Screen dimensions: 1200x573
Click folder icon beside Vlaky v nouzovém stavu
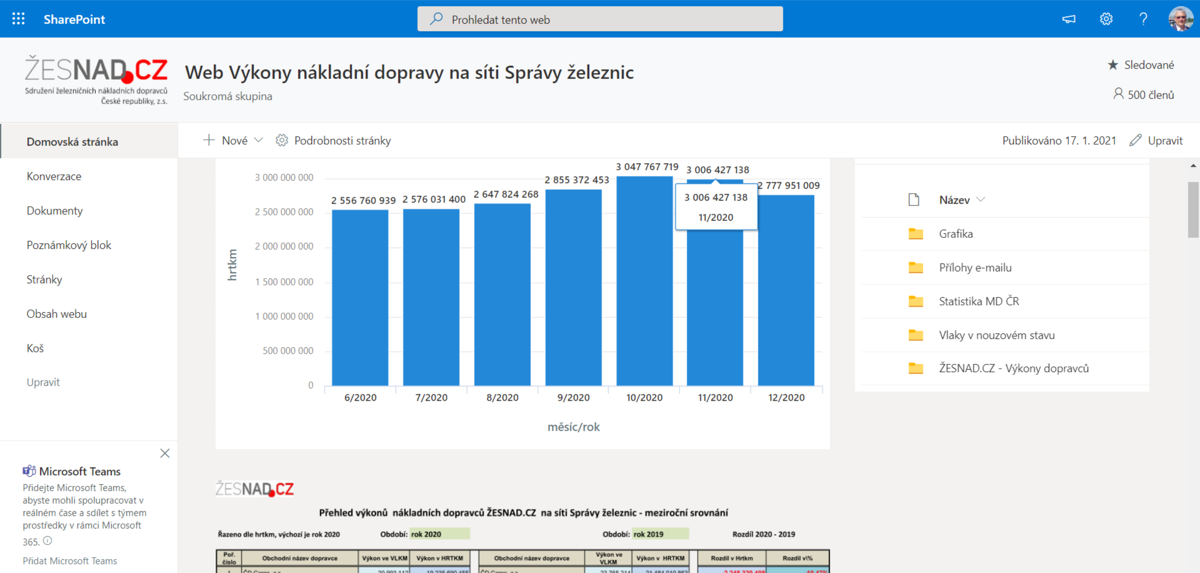tap(915, 335)
